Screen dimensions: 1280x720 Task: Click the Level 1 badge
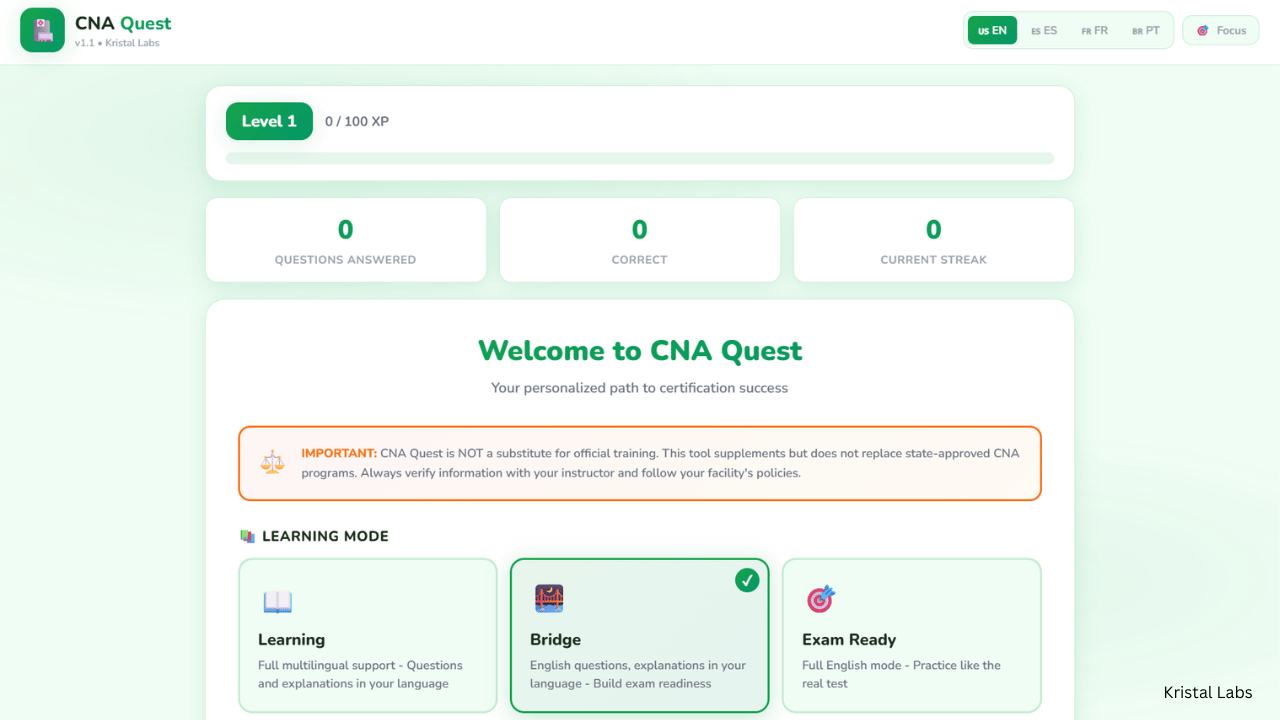tap(269, 121)
